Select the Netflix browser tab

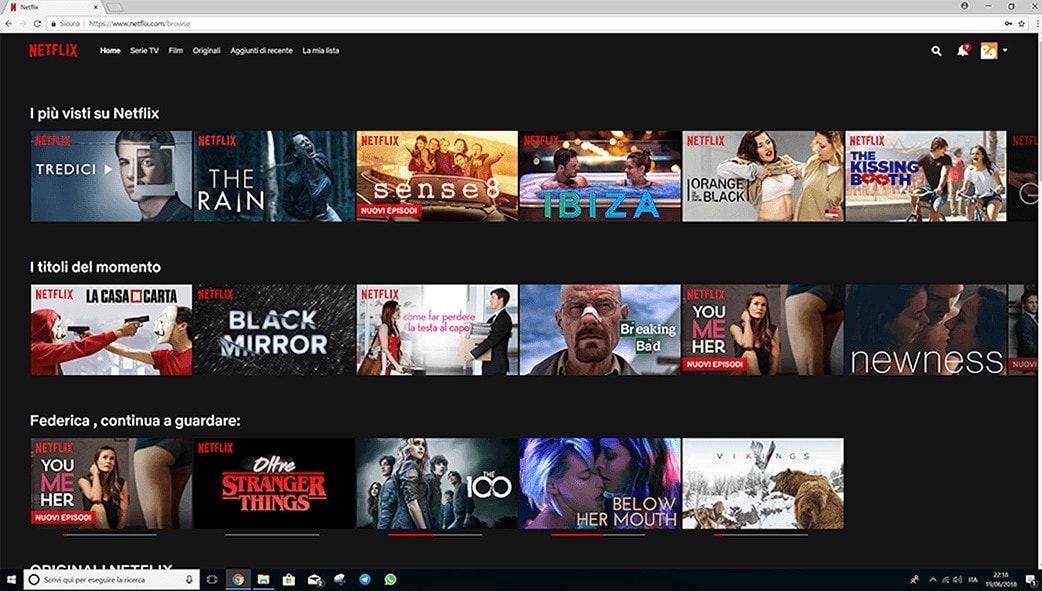click(52, 7)
